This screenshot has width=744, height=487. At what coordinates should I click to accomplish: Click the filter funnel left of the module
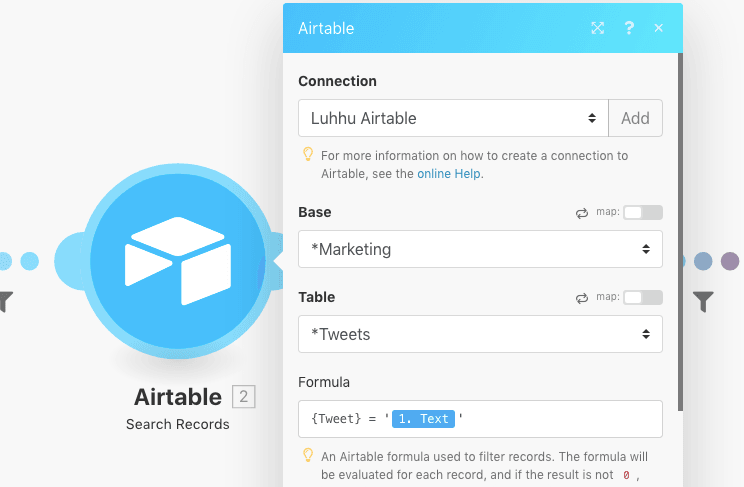tap(5, 299)
